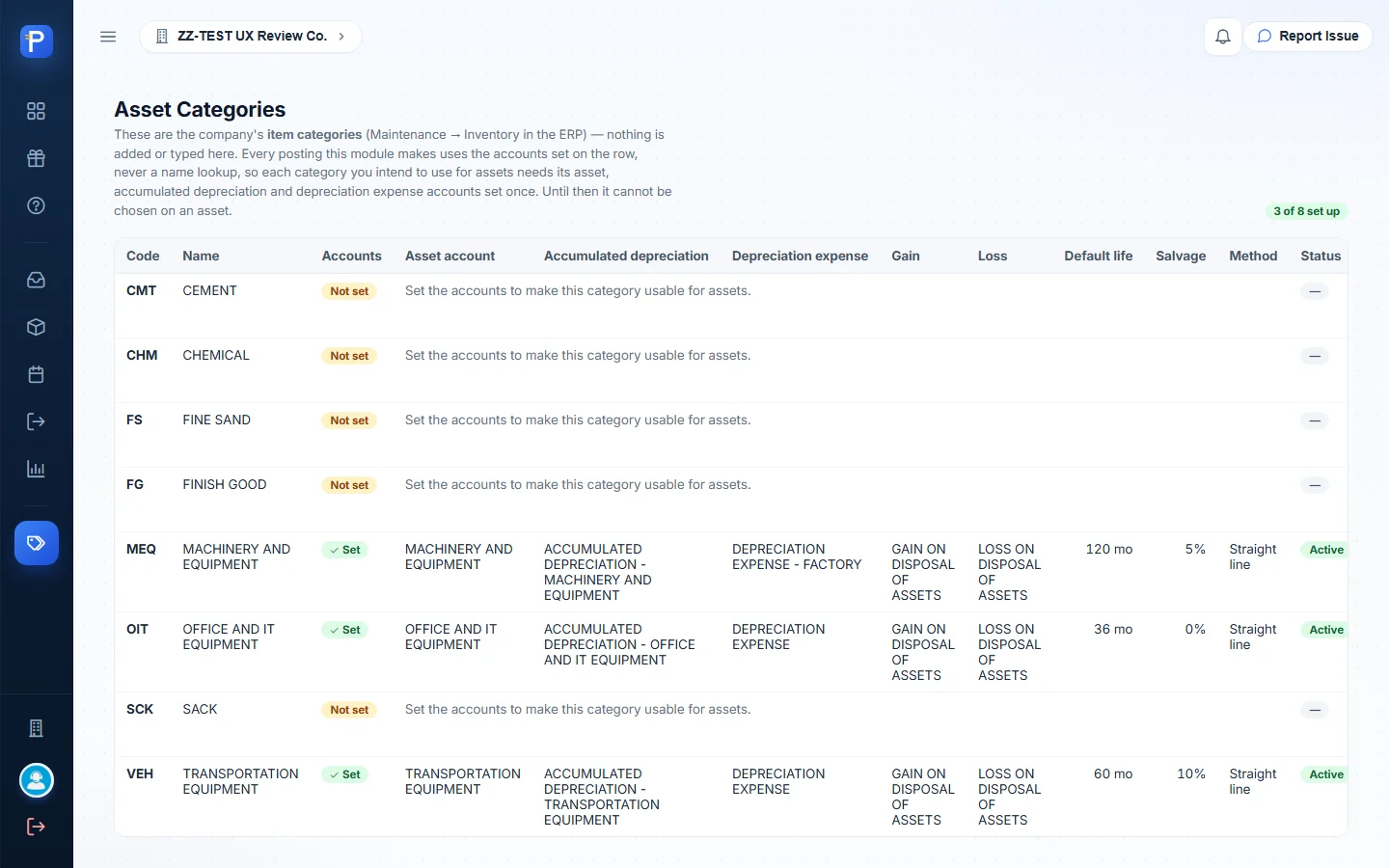Click DEPRECIATION EXPENSE - FACTORY cell
Image resolution: width=1389 pixels, height=868 pixels.
(x=797, y=556)
